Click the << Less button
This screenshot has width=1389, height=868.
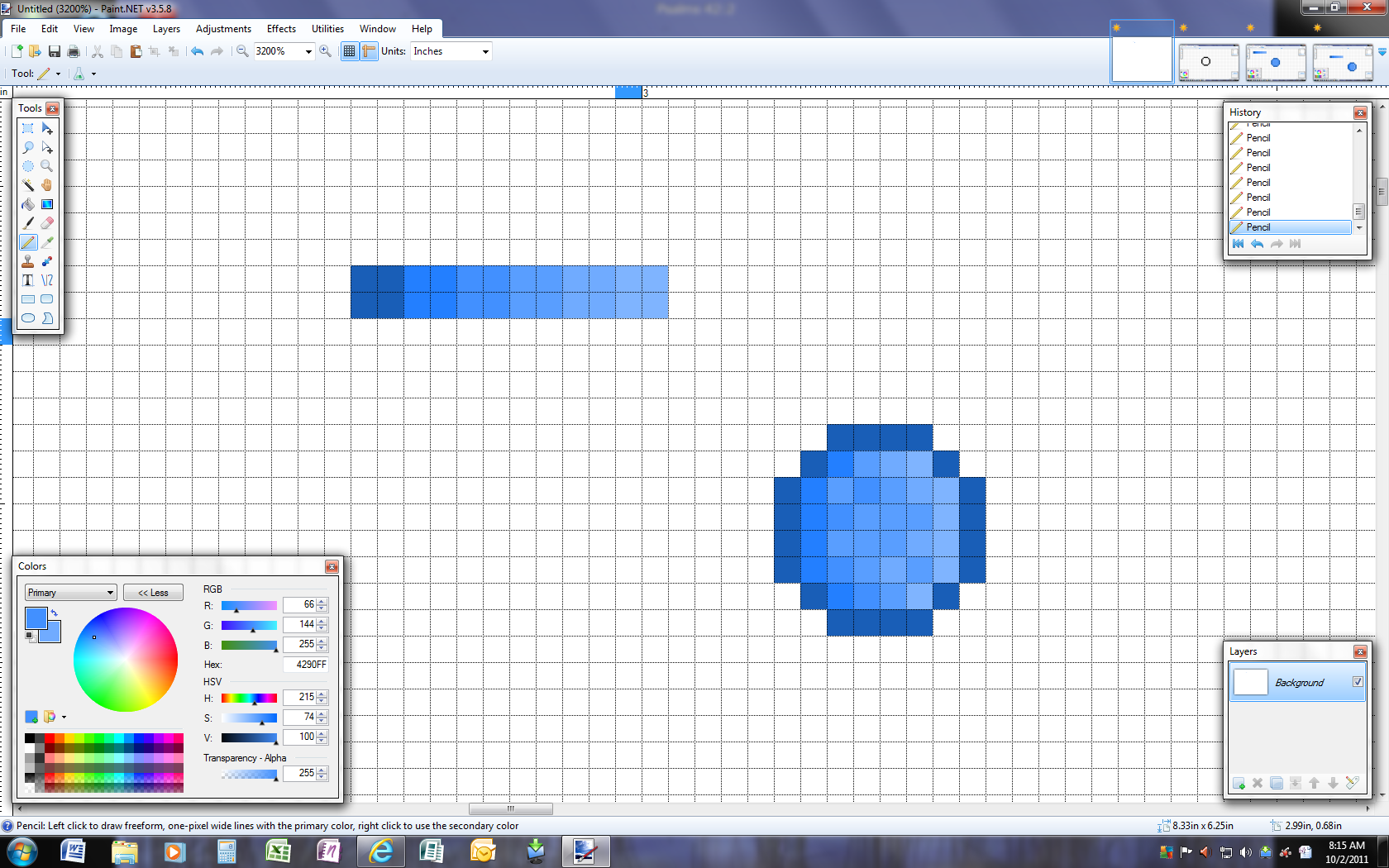point(153,593)
